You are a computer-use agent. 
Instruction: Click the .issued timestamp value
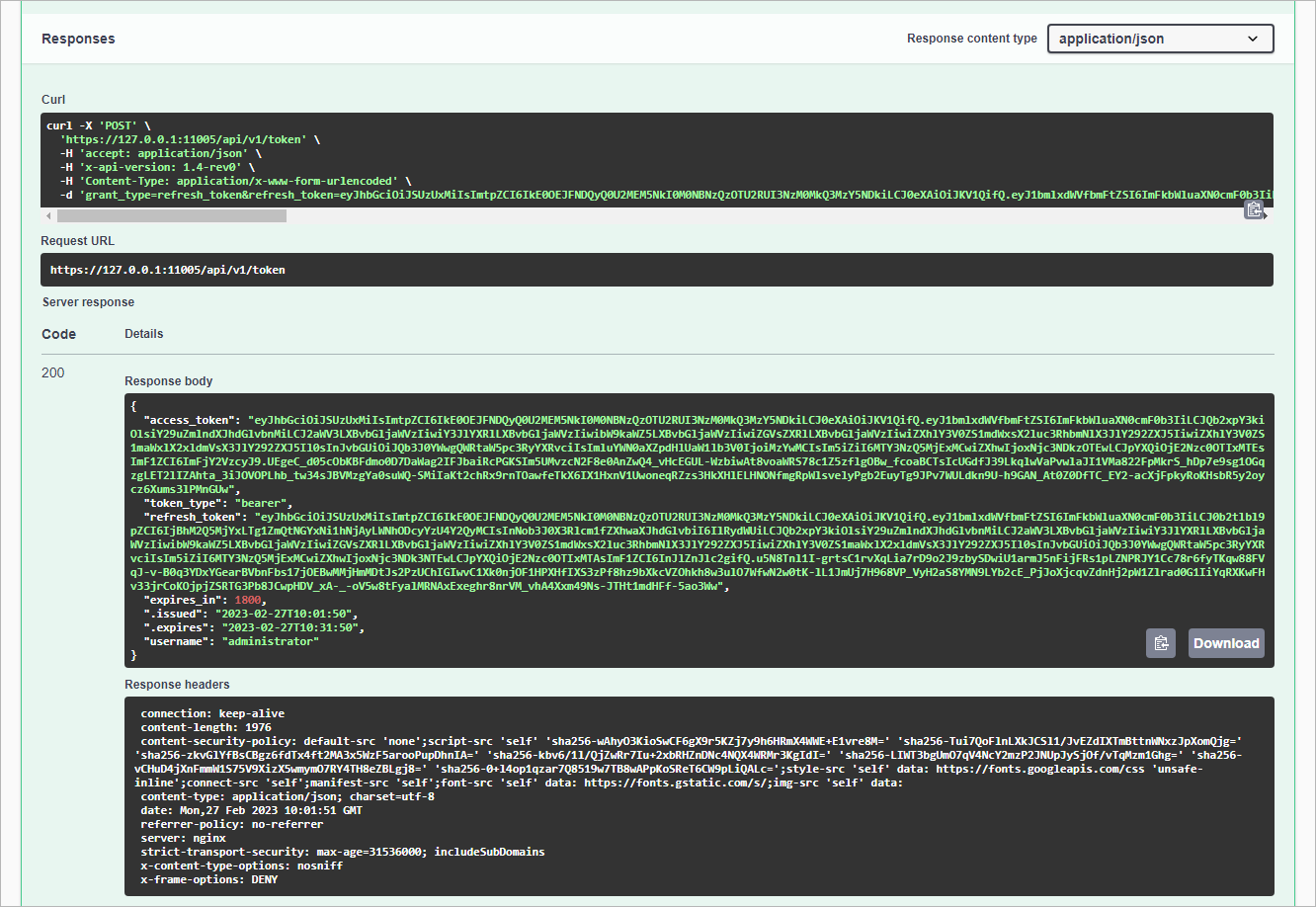(x=292, y=614)
